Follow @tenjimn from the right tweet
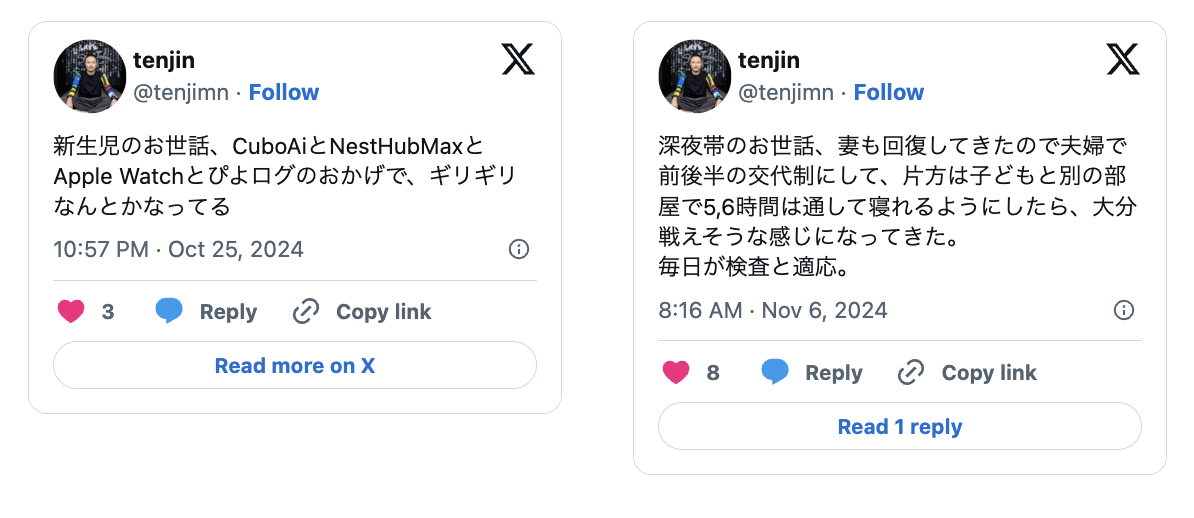This screenshot has width=1194, height=518. click(x=889, y=93)
